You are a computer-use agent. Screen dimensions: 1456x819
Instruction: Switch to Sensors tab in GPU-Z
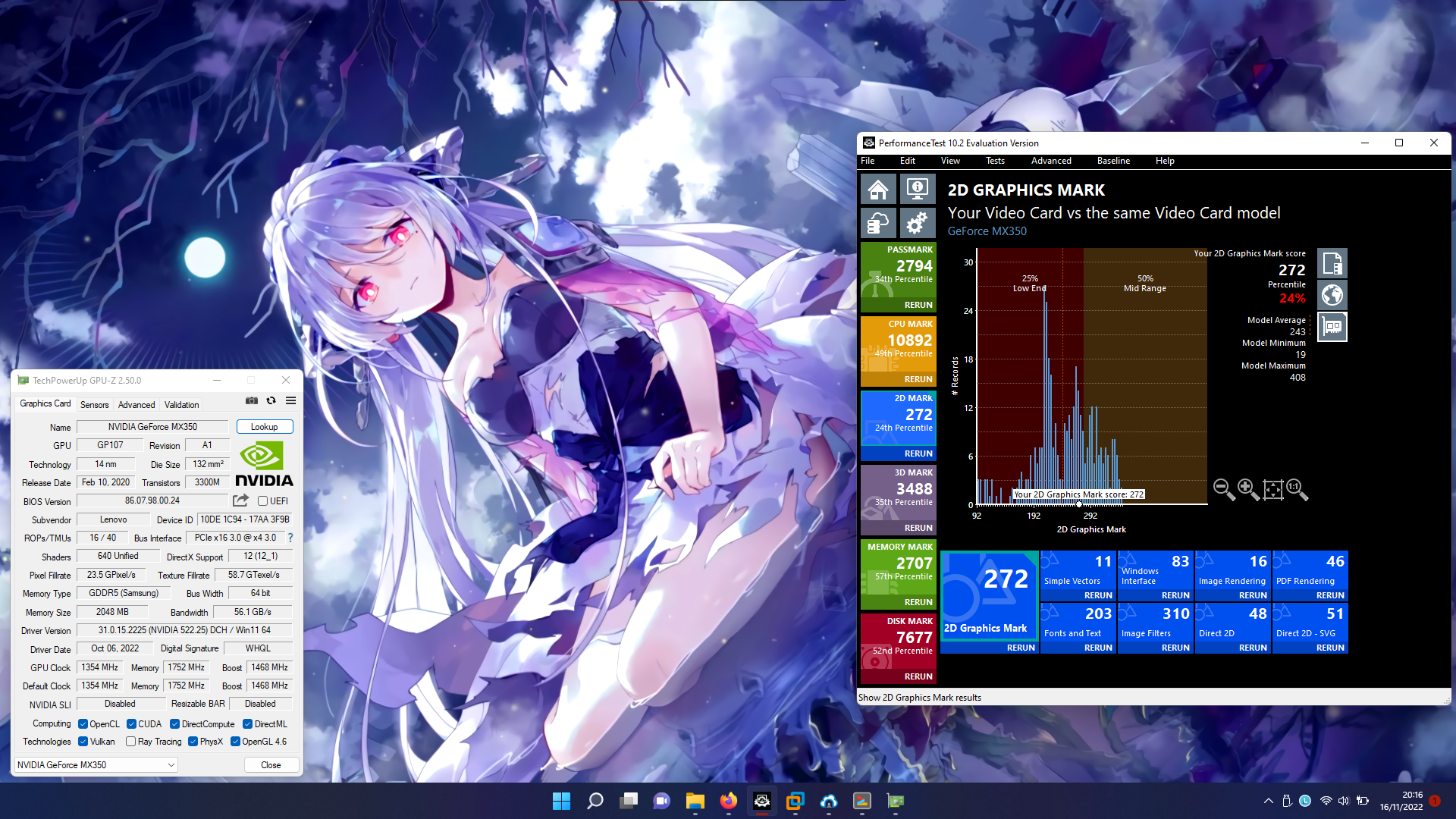point(95,405)
